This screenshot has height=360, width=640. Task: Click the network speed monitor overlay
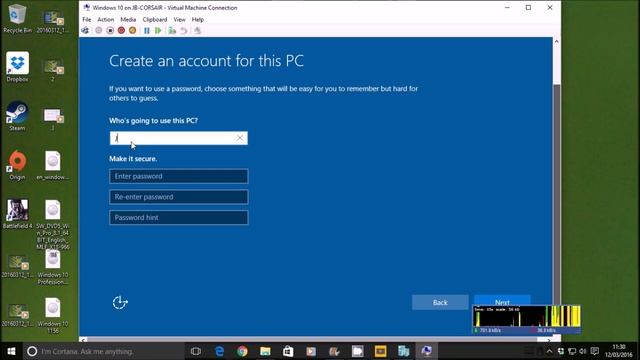[x=527, y=319]
